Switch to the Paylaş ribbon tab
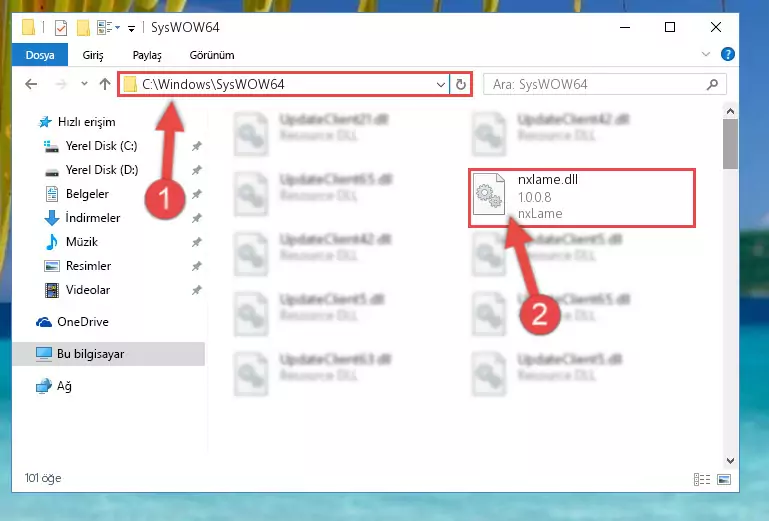Viewport: 769px width, 521px height. click(147, 55)
